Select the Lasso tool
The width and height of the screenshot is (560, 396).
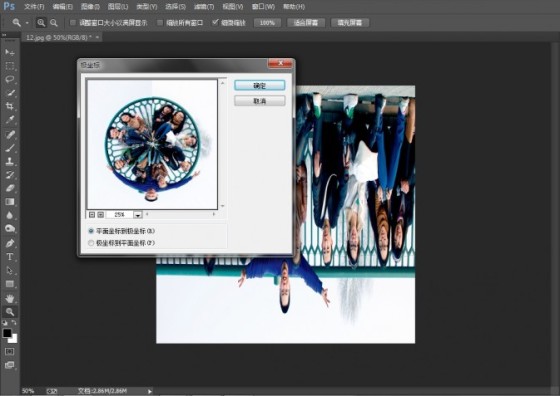pos(10,79)
